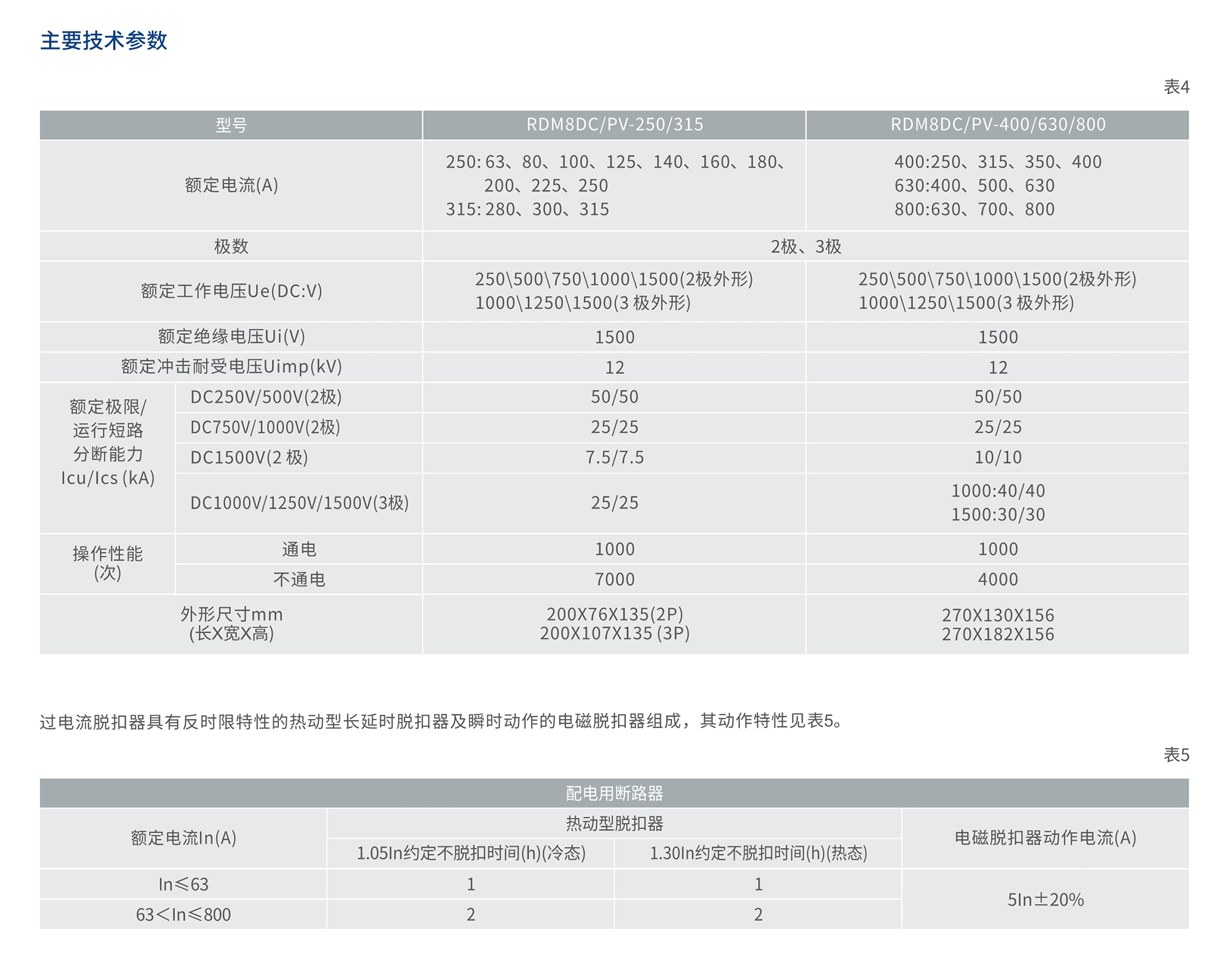
Task: Click the paragraph starting 过电流脱扣器具有反时限特性
Action: [x=441, y=721]
